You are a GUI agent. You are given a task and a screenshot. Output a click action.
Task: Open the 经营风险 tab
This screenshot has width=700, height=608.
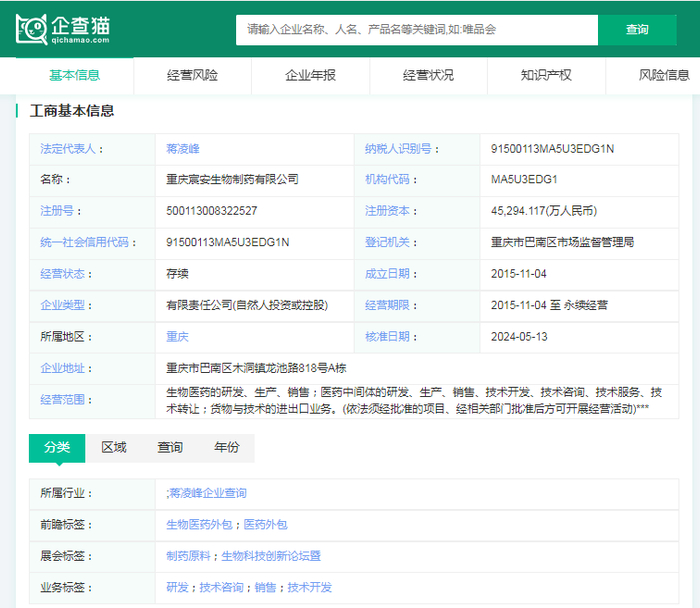click(x=192, y=75)
